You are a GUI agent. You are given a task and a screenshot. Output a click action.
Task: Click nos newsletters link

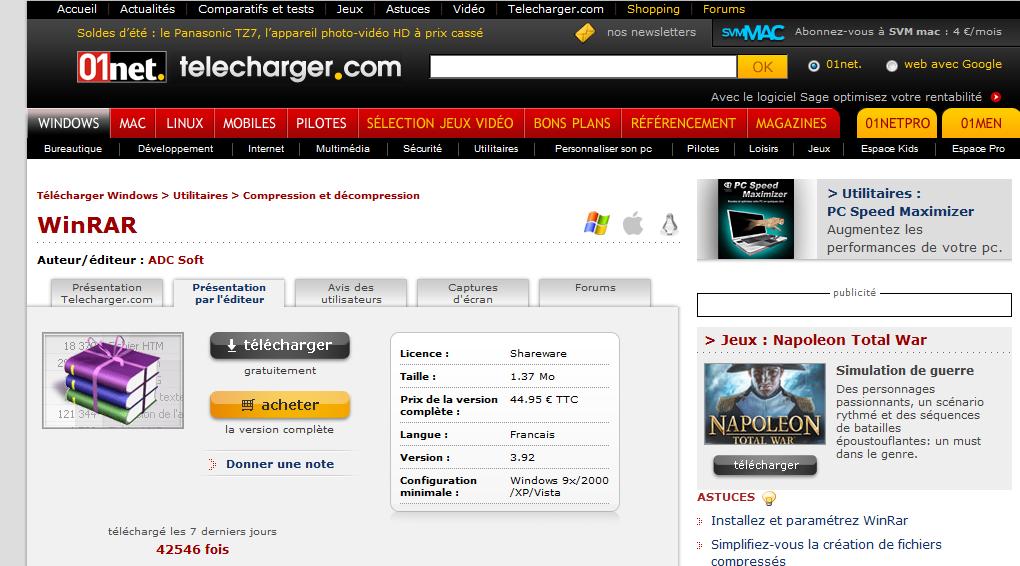(651, 32)
